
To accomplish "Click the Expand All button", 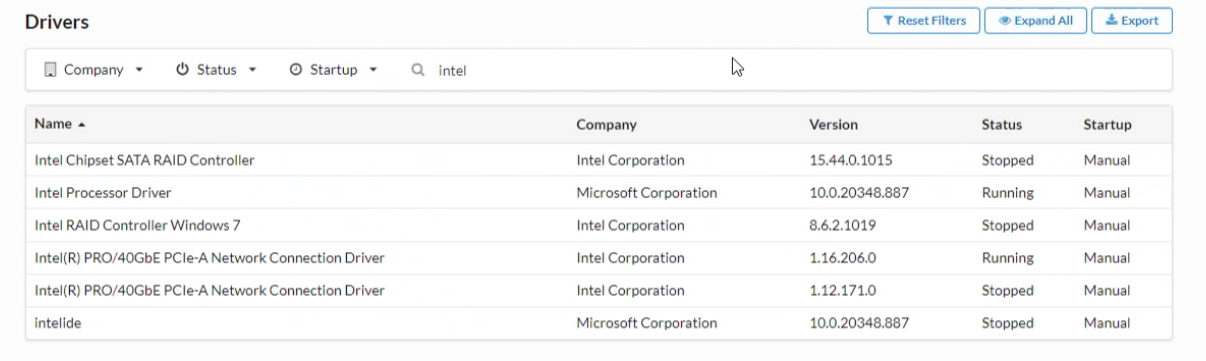I will click(x=1035, y=20).
